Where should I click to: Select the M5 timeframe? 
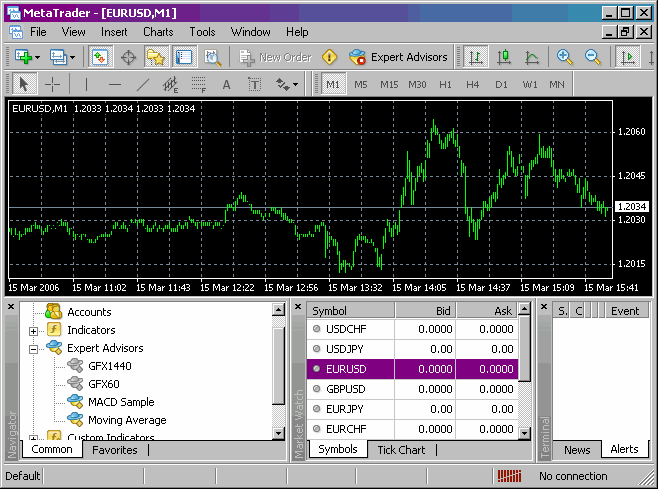pos(360,84)
